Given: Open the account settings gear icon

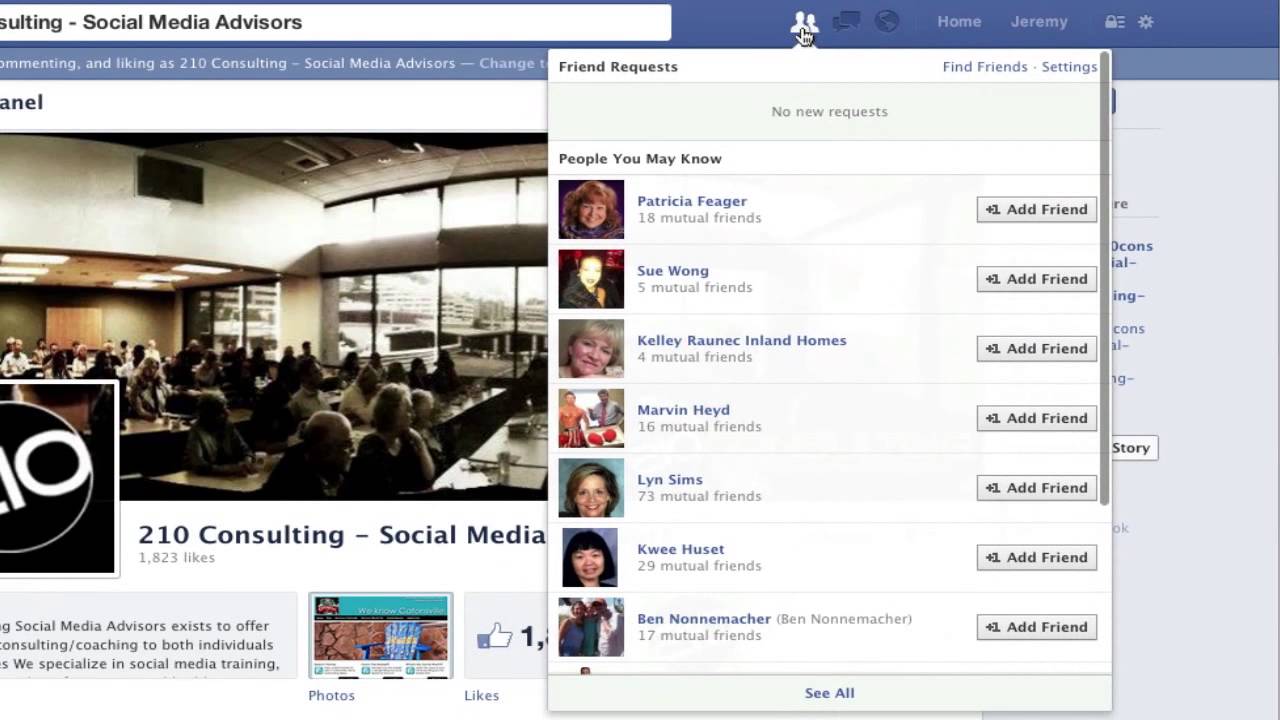Looking at the screenshot, I should (x=1146, y=22).
